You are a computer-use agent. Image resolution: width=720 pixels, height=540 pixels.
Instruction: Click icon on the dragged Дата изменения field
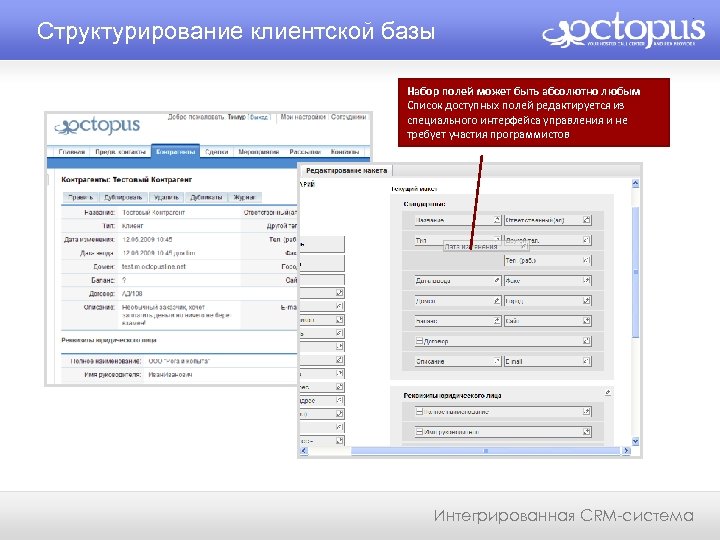pyautogui.click(x=524, y=247)
